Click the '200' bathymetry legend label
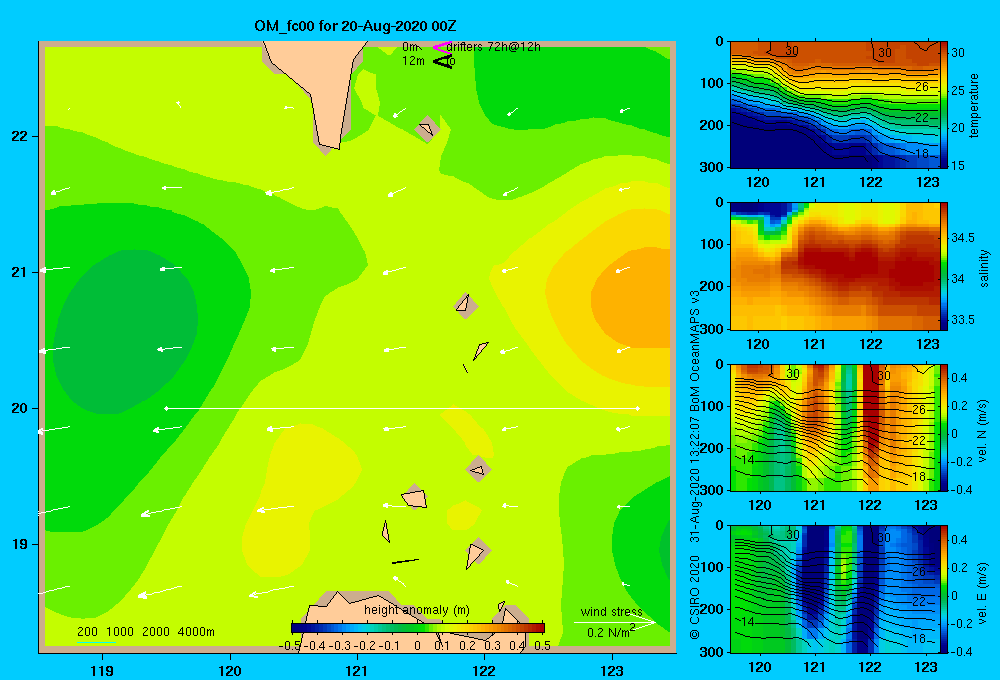Image resolution: width=1000 pixels, height=680 pixels. point(87,632)
